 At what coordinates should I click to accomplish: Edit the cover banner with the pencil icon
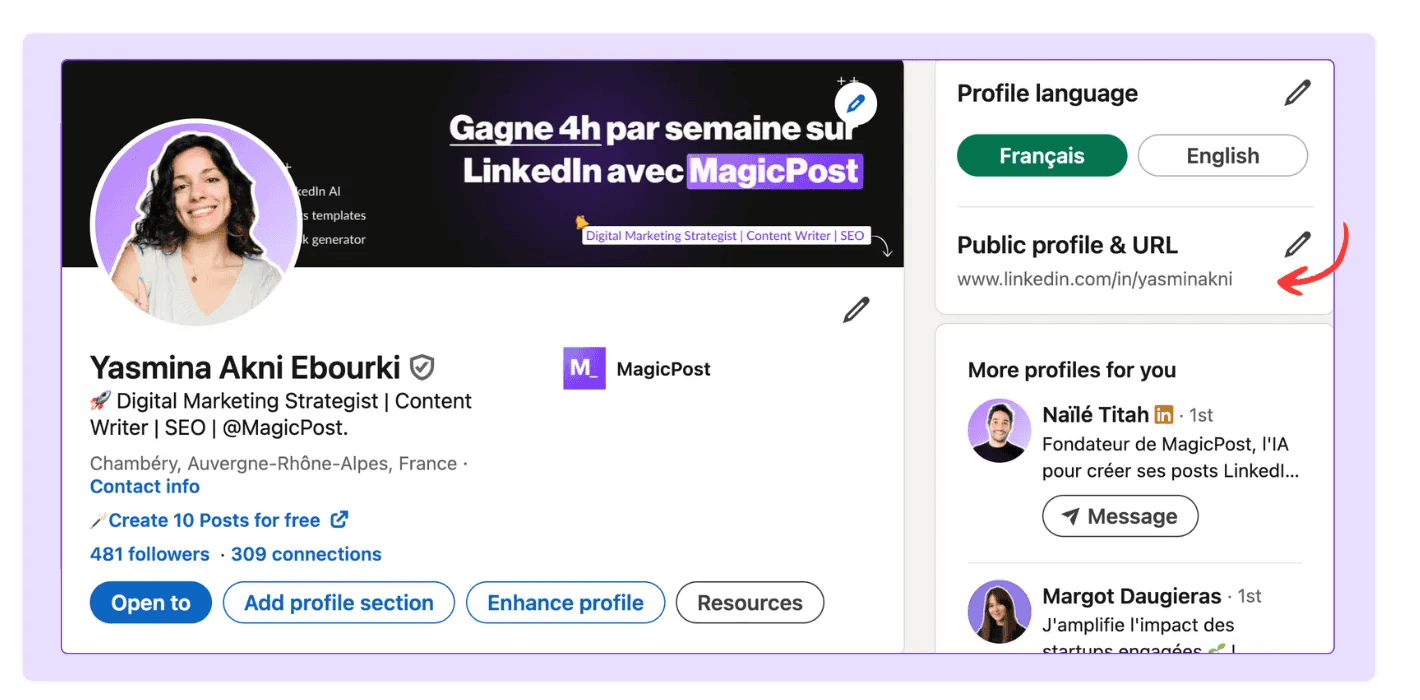pyautogui.click(x=855, y=103)
